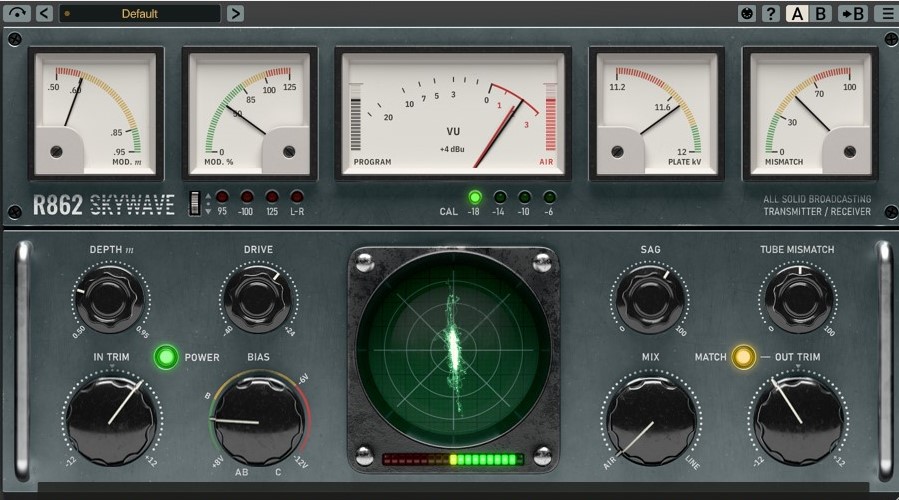
Task: Click the CAL label
Action: (x=448, y=212)
